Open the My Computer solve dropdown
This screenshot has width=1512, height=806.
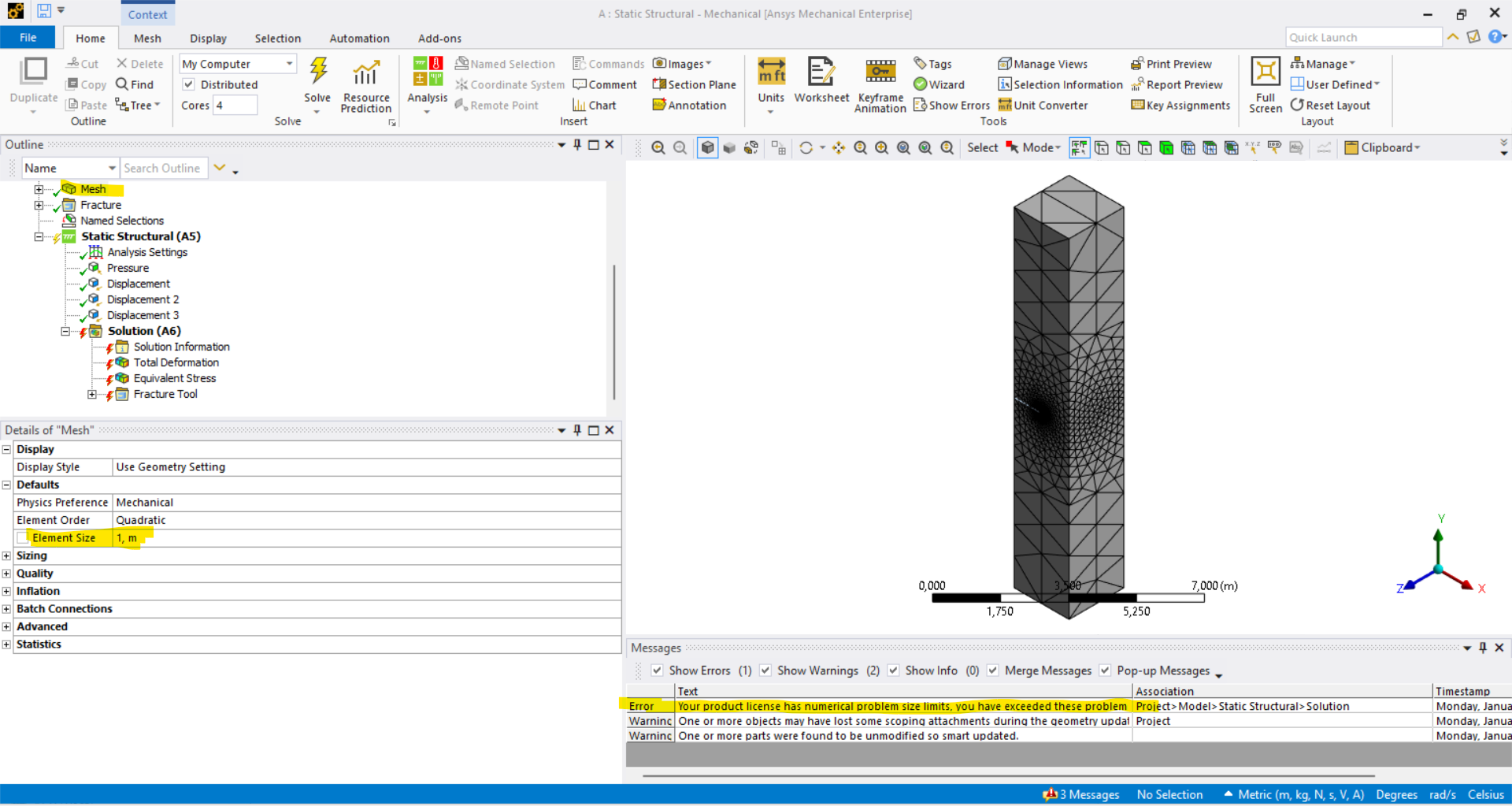point(237,64)
